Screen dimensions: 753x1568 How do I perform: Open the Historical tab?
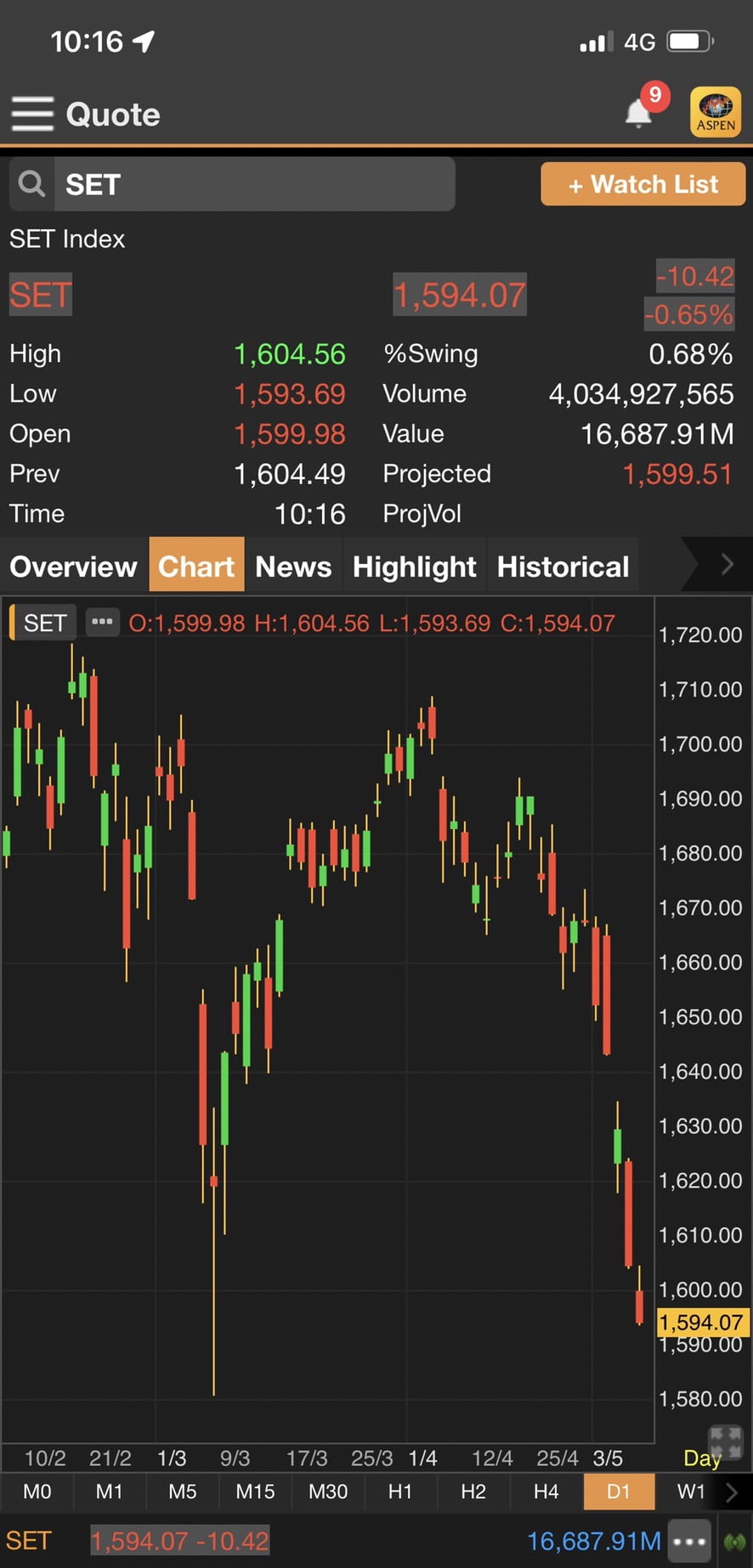point(563,567)
